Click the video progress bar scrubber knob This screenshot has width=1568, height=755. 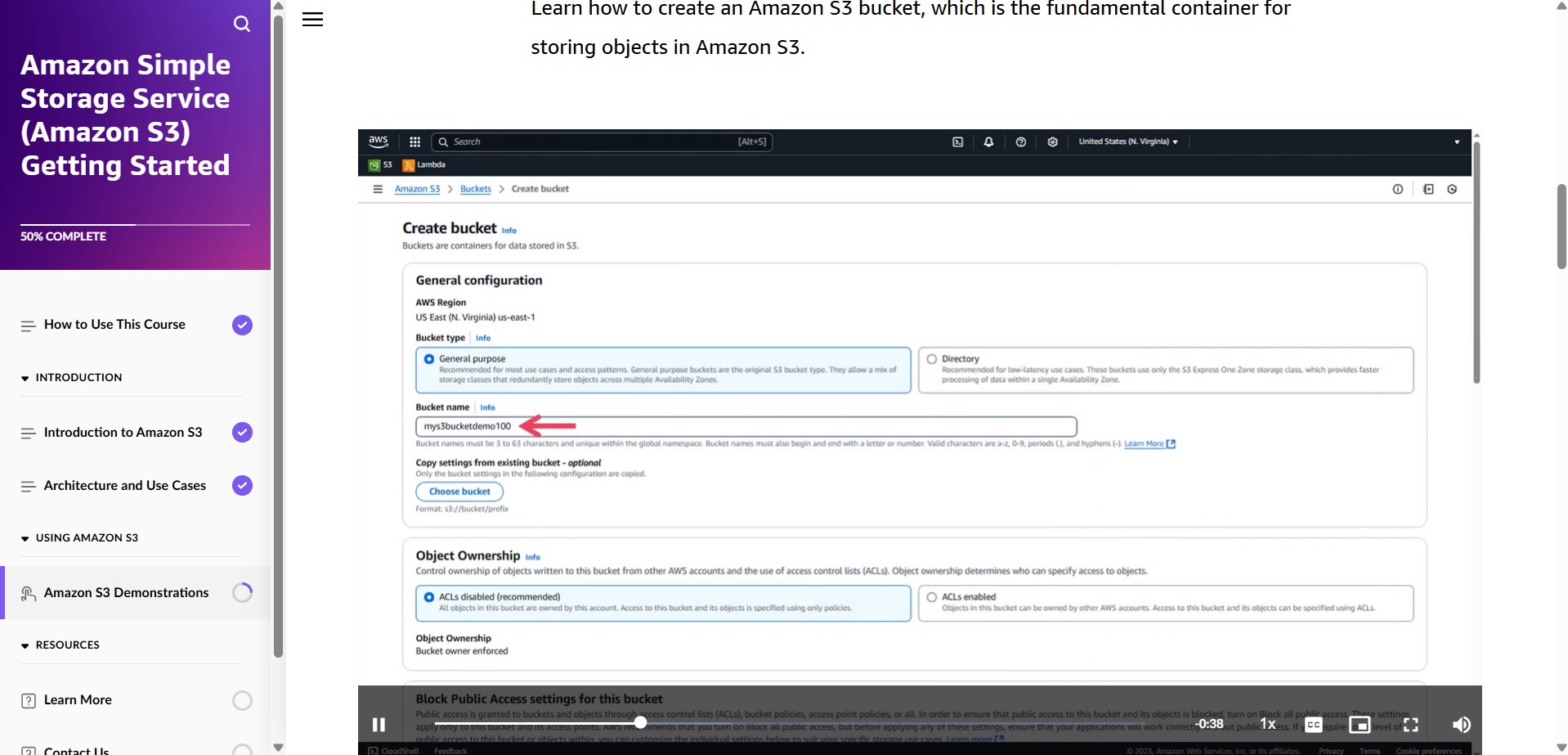(641, 722)
